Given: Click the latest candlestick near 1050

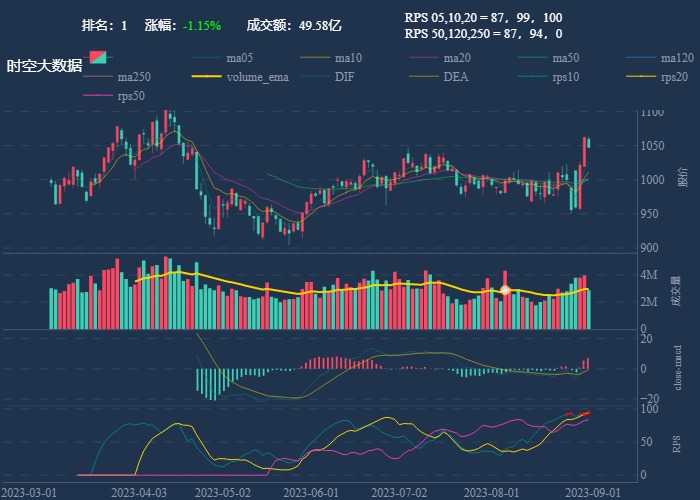Looking at the screenshot, I should [x=589, y=143].
